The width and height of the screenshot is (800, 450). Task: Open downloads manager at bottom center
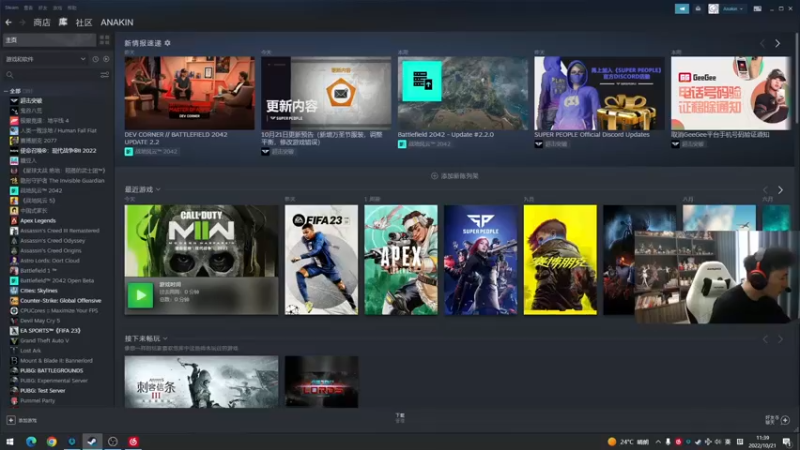coord(400,418)
